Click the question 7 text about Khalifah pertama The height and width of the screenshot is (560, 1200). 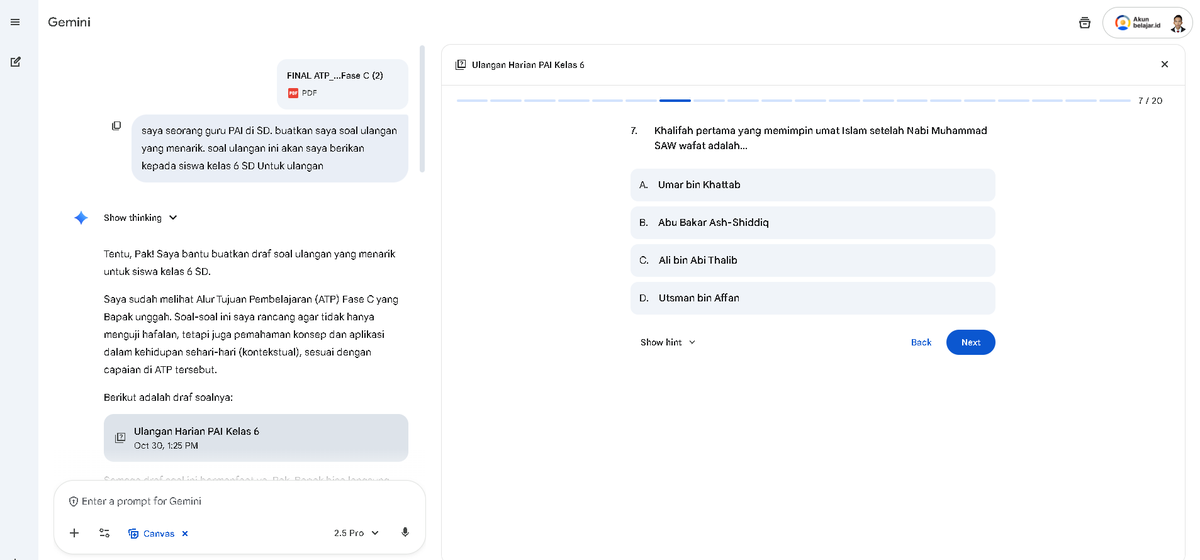point(820,138)
